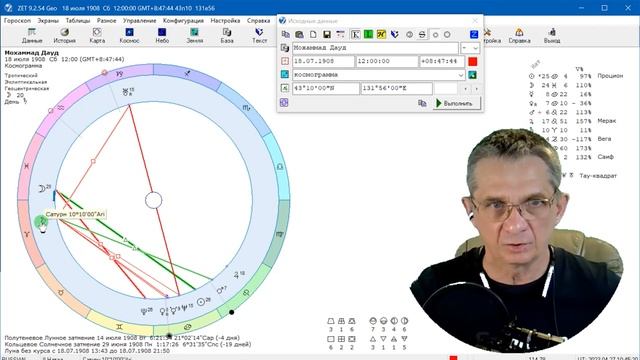Open the Экраны menu
Image resolution: width=640 pixels, height=360 pixels.
coord(48,20)
